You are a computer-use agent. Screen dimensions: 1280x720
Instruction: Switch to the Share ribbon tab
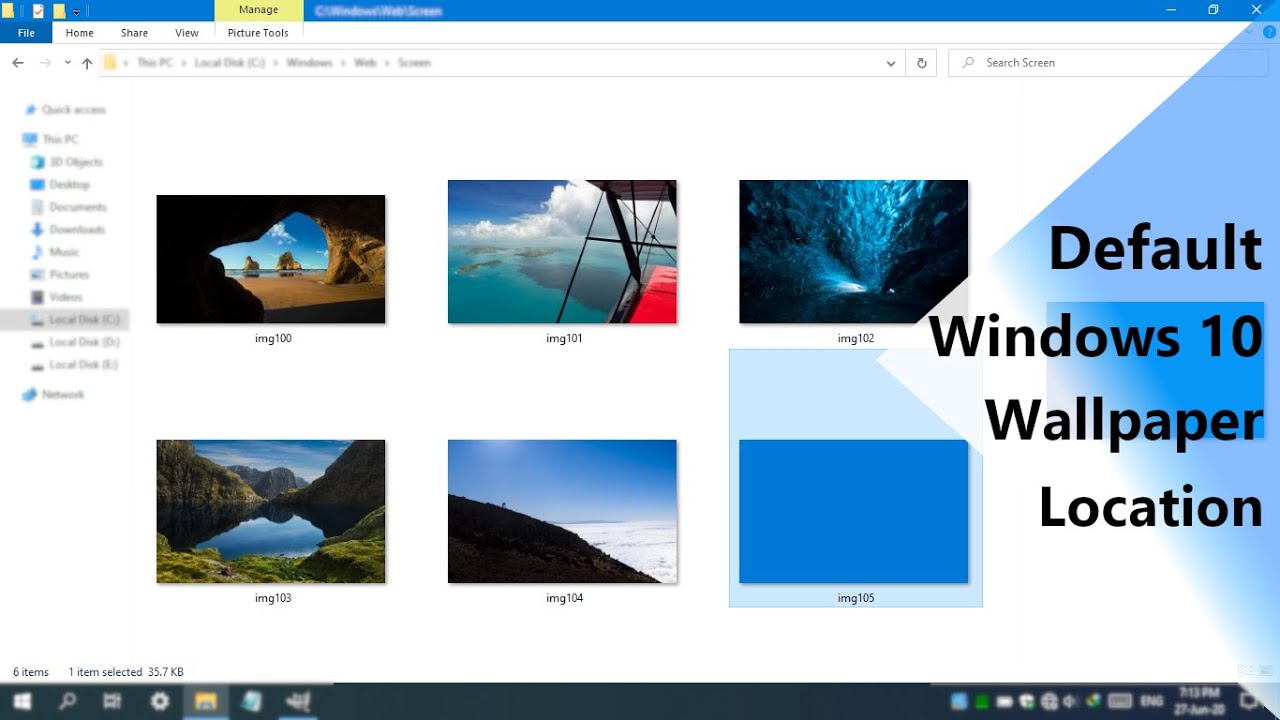[x=135, y=33]
